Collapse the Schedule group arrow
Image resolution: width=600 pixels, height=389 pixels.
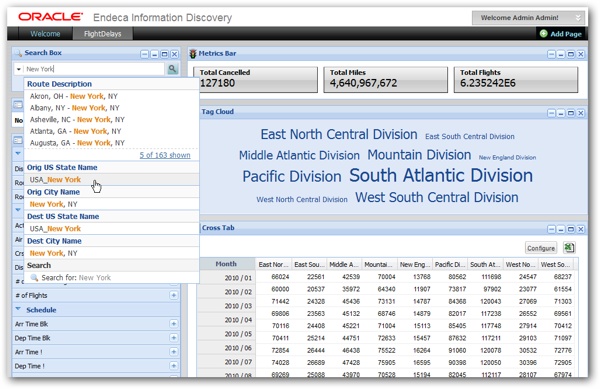18,309
